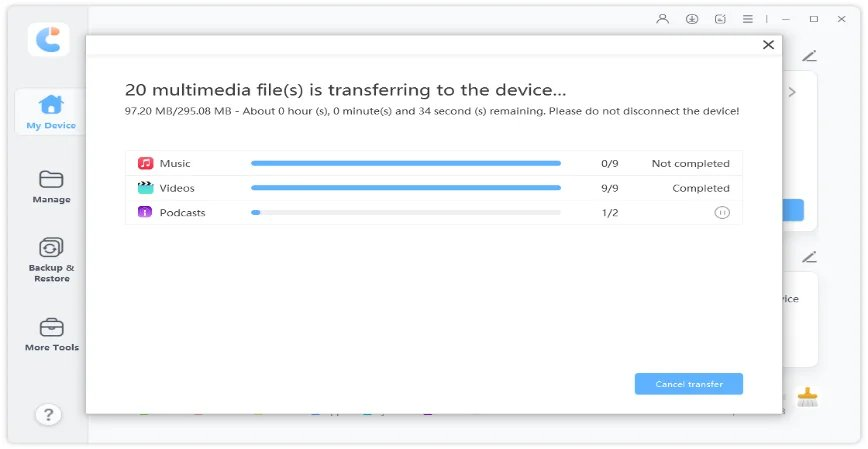Click the Cancel transfer button
868x449 pixels.
[688, 384]
